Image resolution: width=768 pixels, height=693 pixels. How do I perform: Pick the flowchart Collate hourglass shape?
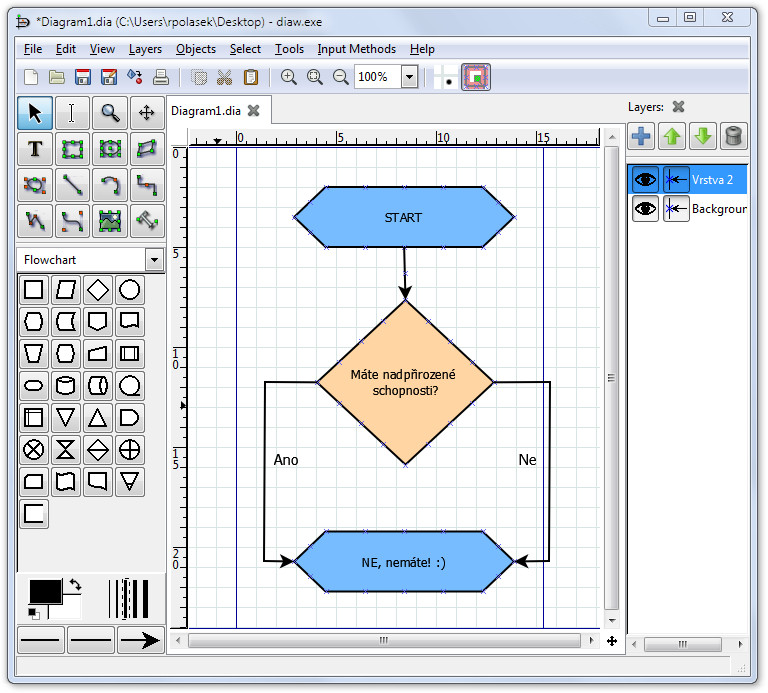(66, 450)
